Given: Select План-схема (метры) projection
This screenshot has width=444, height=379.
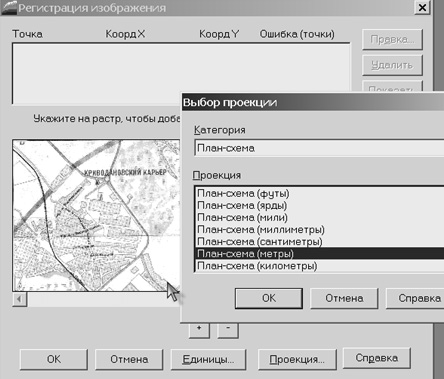Looking at the screenshot, I should click(x=319, y=254).
